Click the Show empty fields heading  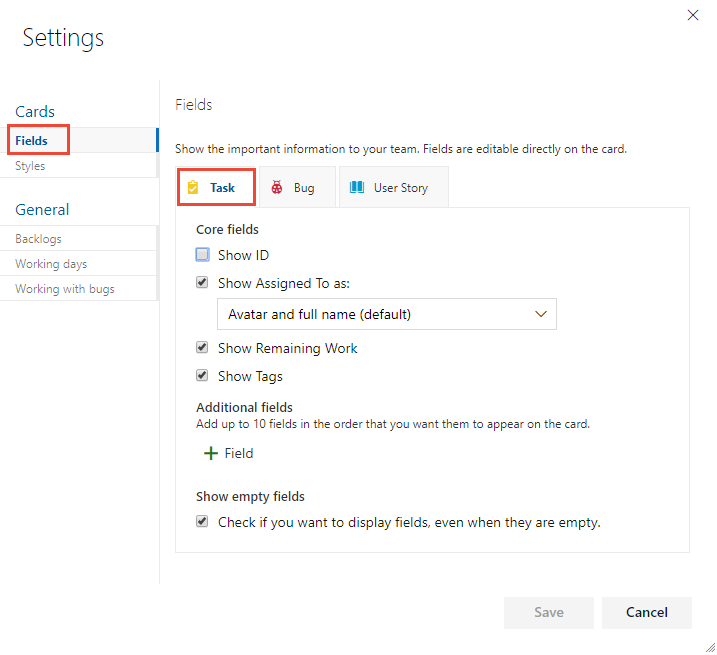(250, 496)
